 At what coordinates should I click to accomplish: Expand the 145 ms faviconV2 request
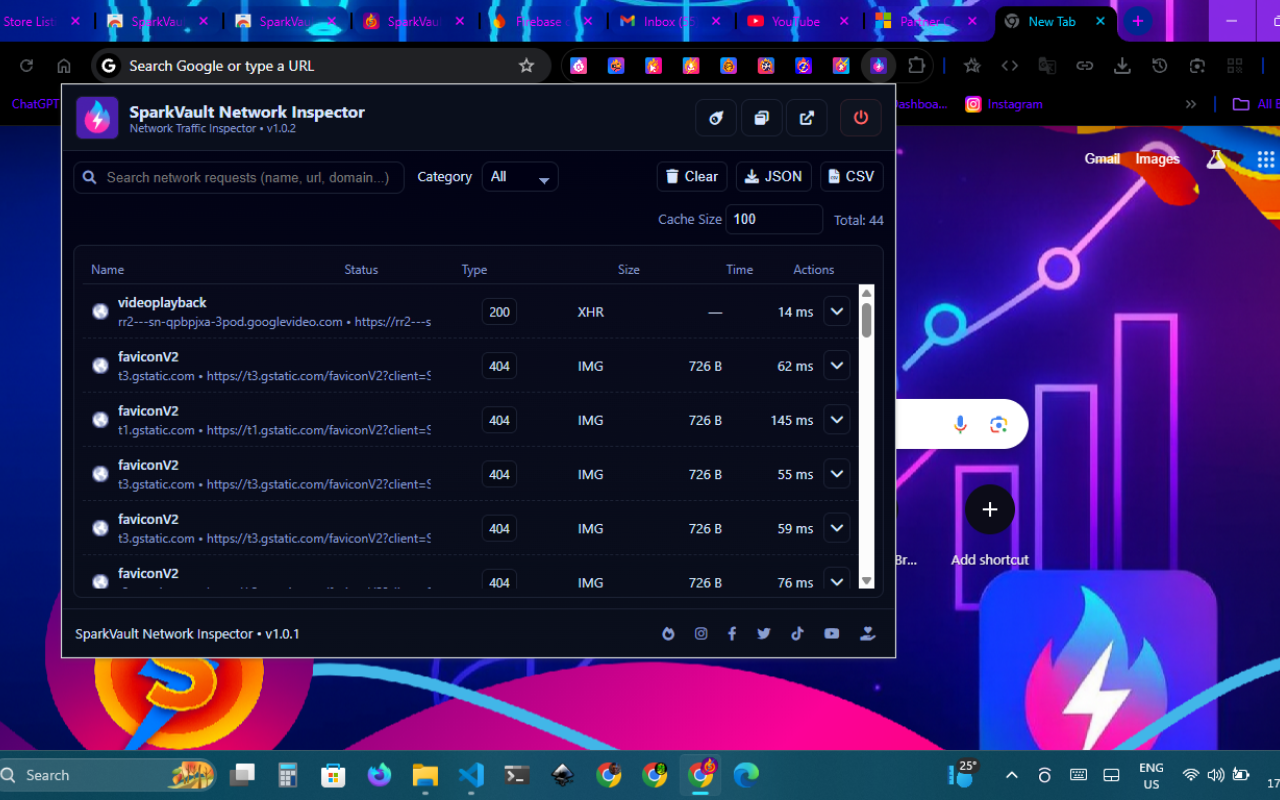(837, 420)
